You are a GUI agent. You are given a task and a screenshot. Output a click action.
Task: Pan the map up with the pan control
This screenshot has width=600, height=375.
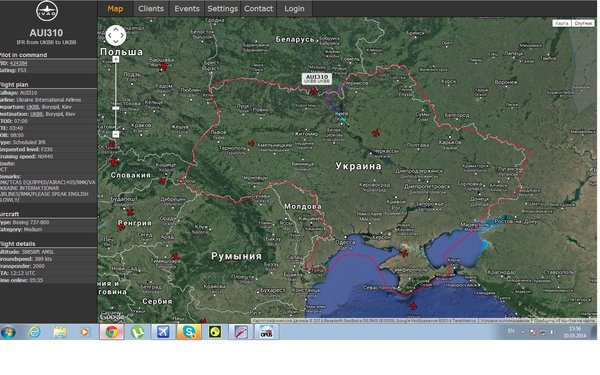(x=116, y=29)
